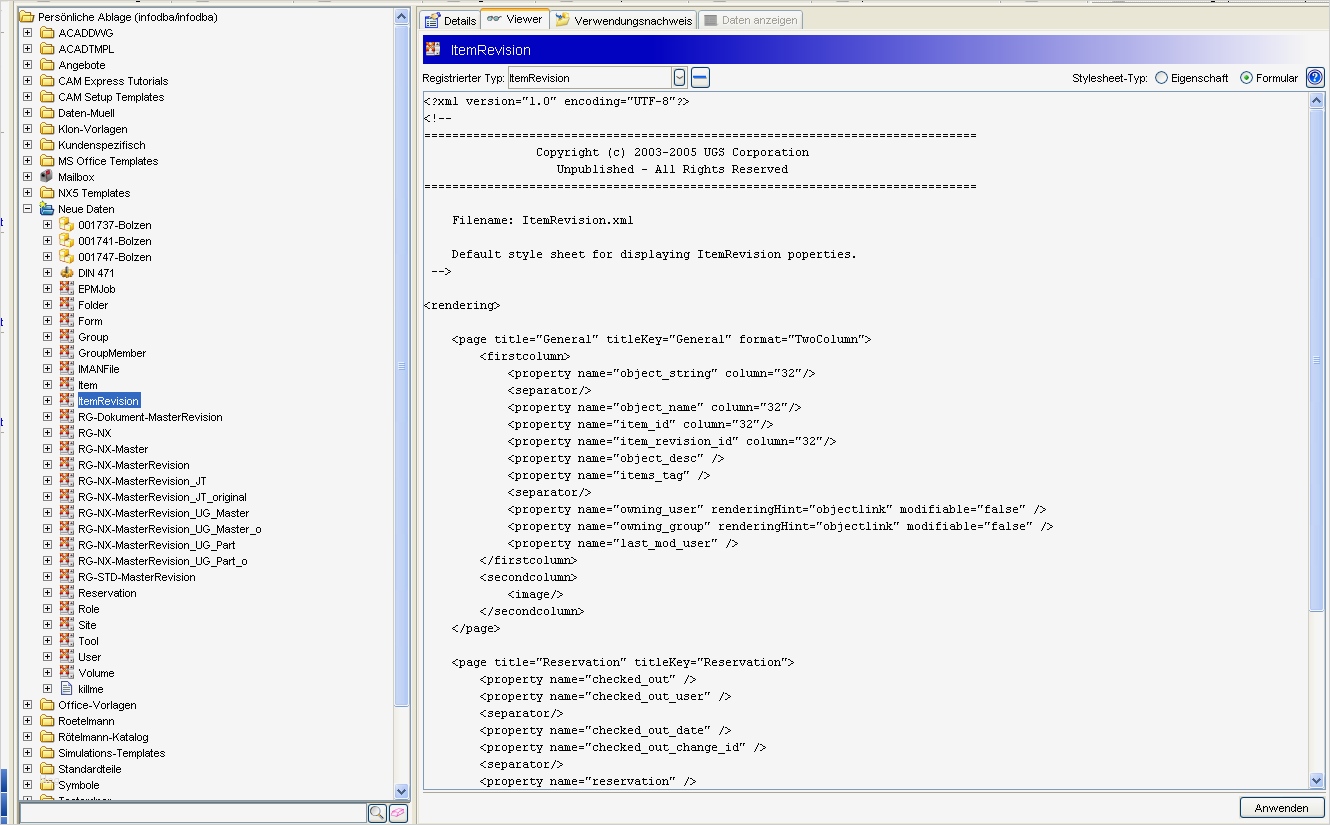
Task: Click the Reservation stylesheet icon
Action: coord(67,593)
